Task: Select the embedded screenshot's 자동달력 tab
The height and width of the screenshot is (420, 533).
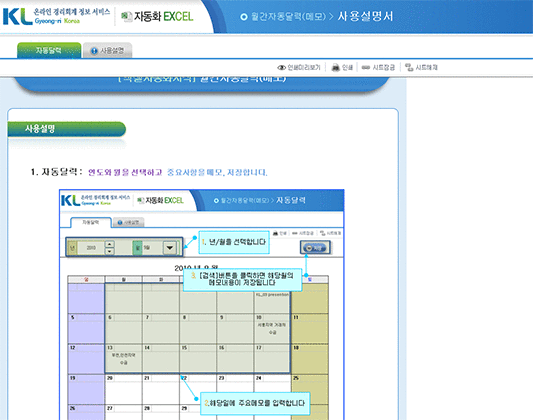Action: point(91,222)
